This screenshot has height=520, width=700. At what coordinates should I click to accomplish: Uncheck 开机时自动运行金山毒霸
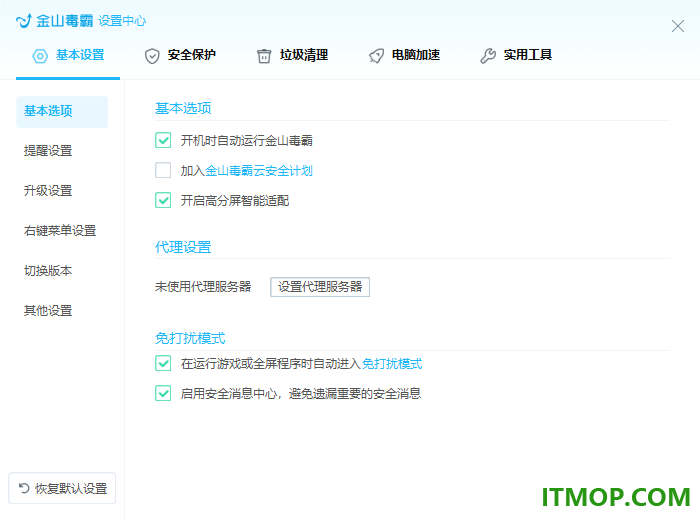click(163, 140)
